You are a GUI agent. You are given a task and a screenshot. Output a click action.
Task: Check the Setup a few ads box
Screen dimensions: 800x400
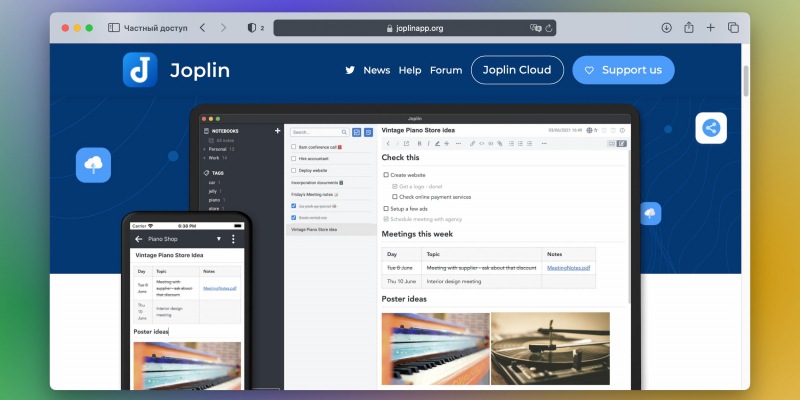pos(386,209)
